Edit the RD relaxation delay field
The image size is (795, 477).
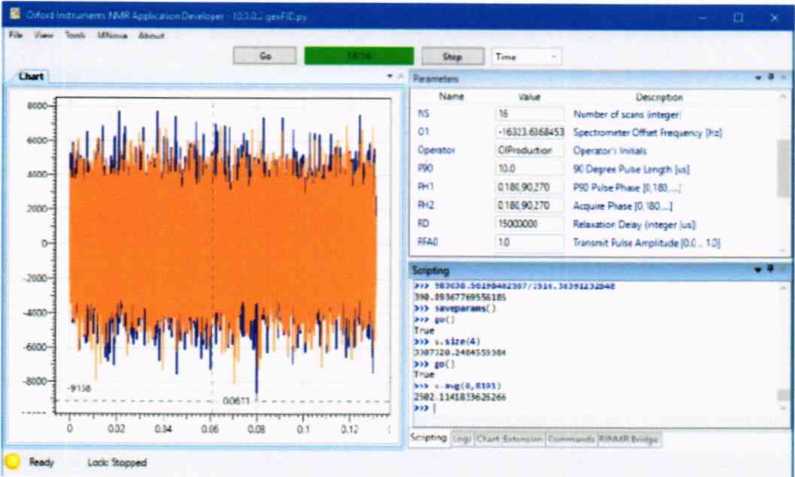pos(529,224)
